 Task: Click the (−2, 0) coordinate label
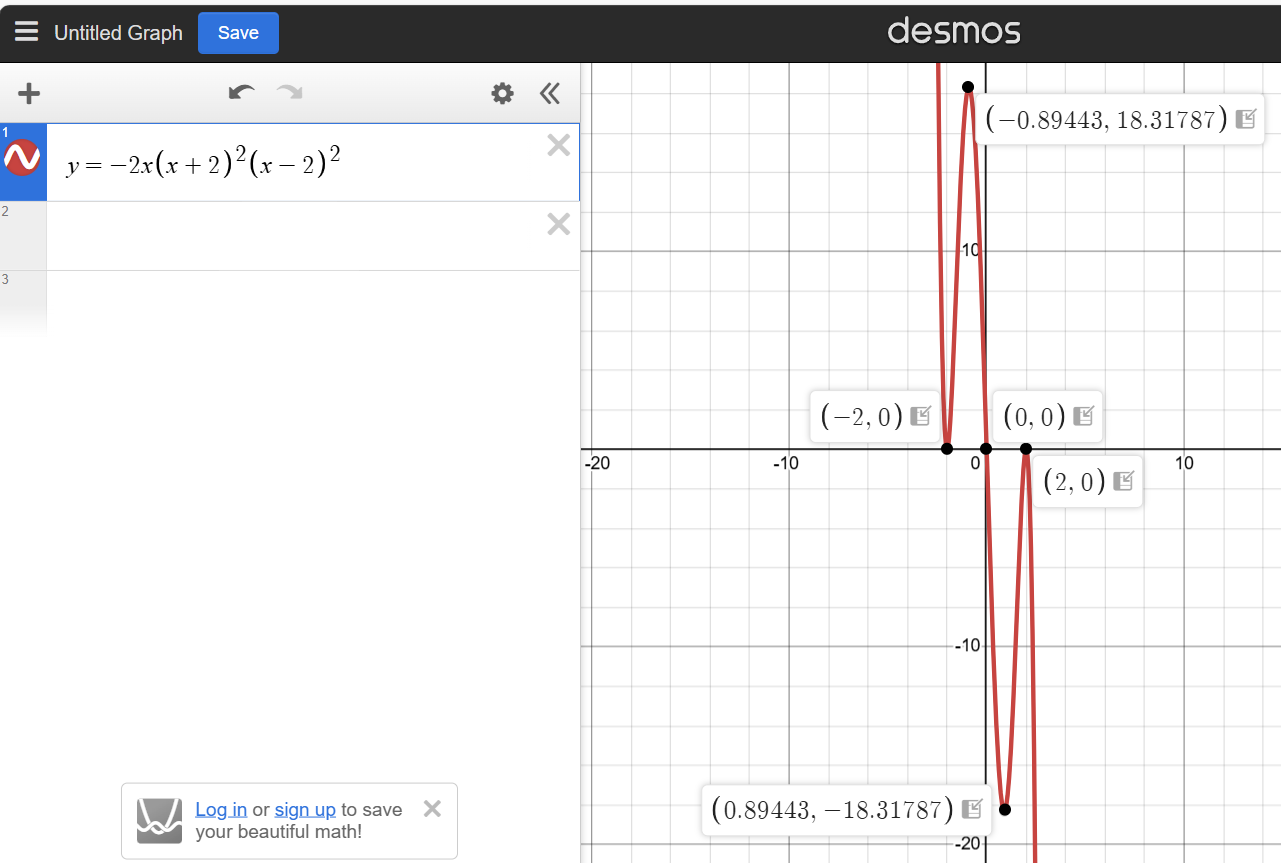point(861,417)
